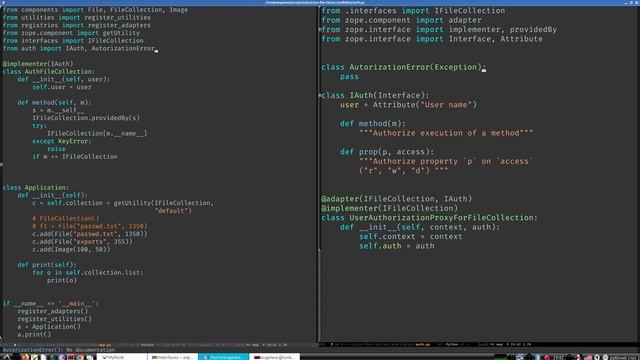Click the 'if m == IFileCollection' line
Screen dimensions: 640x360
(x=75, y=157)
